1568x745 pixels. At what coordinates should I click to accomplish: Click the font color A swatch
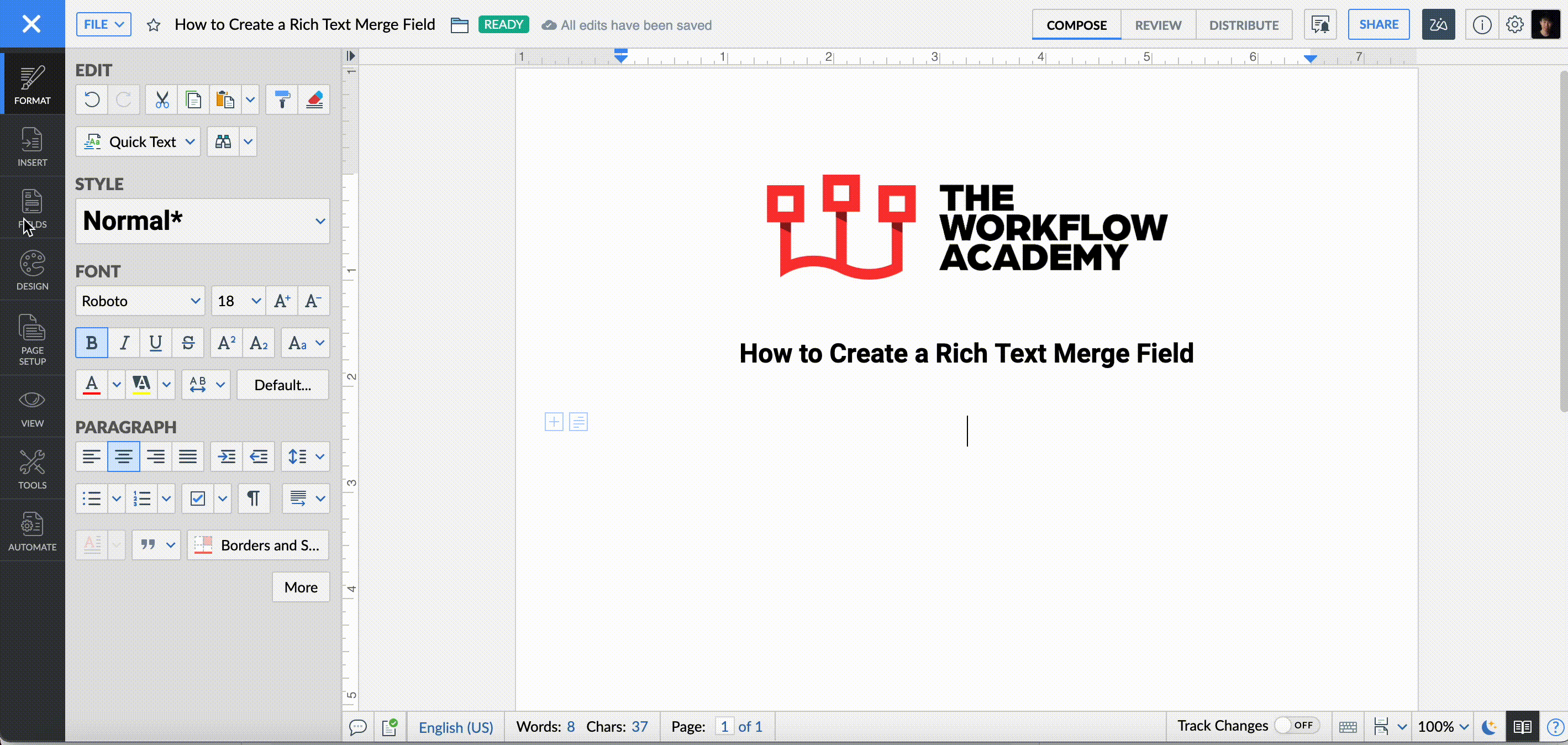pyautogui.click(x=92, y=385)
